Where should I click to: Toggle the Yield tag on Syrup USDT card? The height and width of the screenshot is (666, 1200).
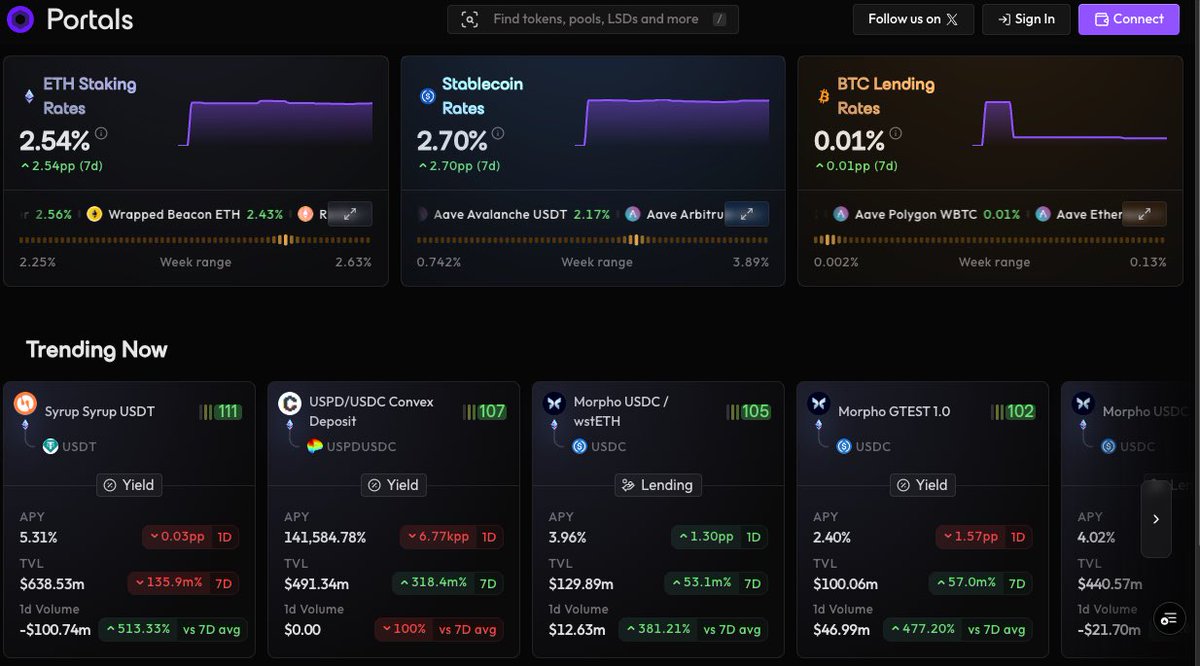pos(128,485)
